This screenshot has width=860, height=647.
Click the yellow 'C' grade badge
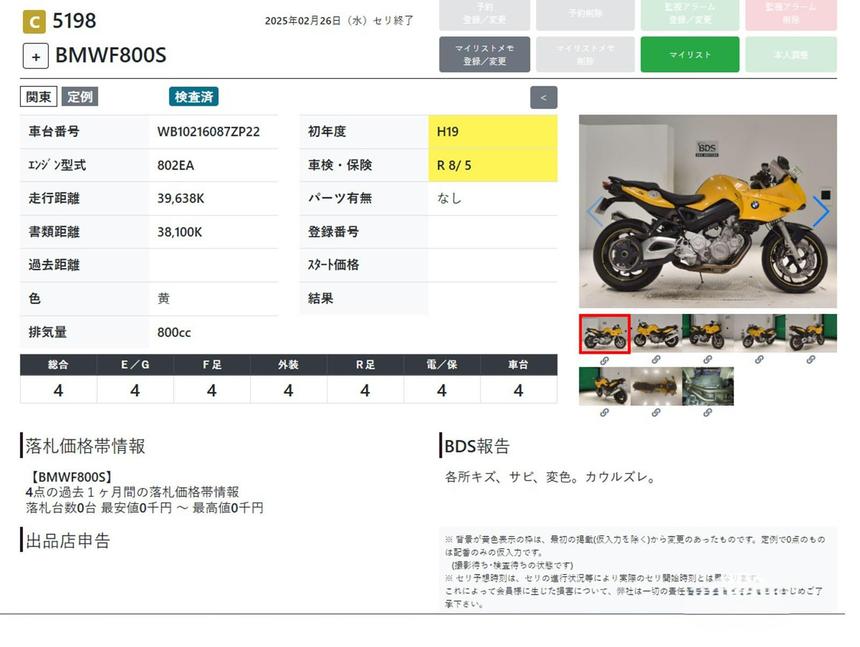click(33, 21)
